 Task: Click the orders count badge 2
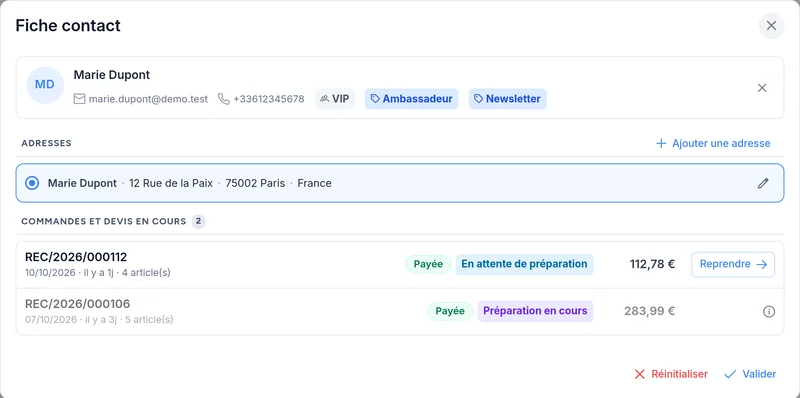click(x=198, y=221)
